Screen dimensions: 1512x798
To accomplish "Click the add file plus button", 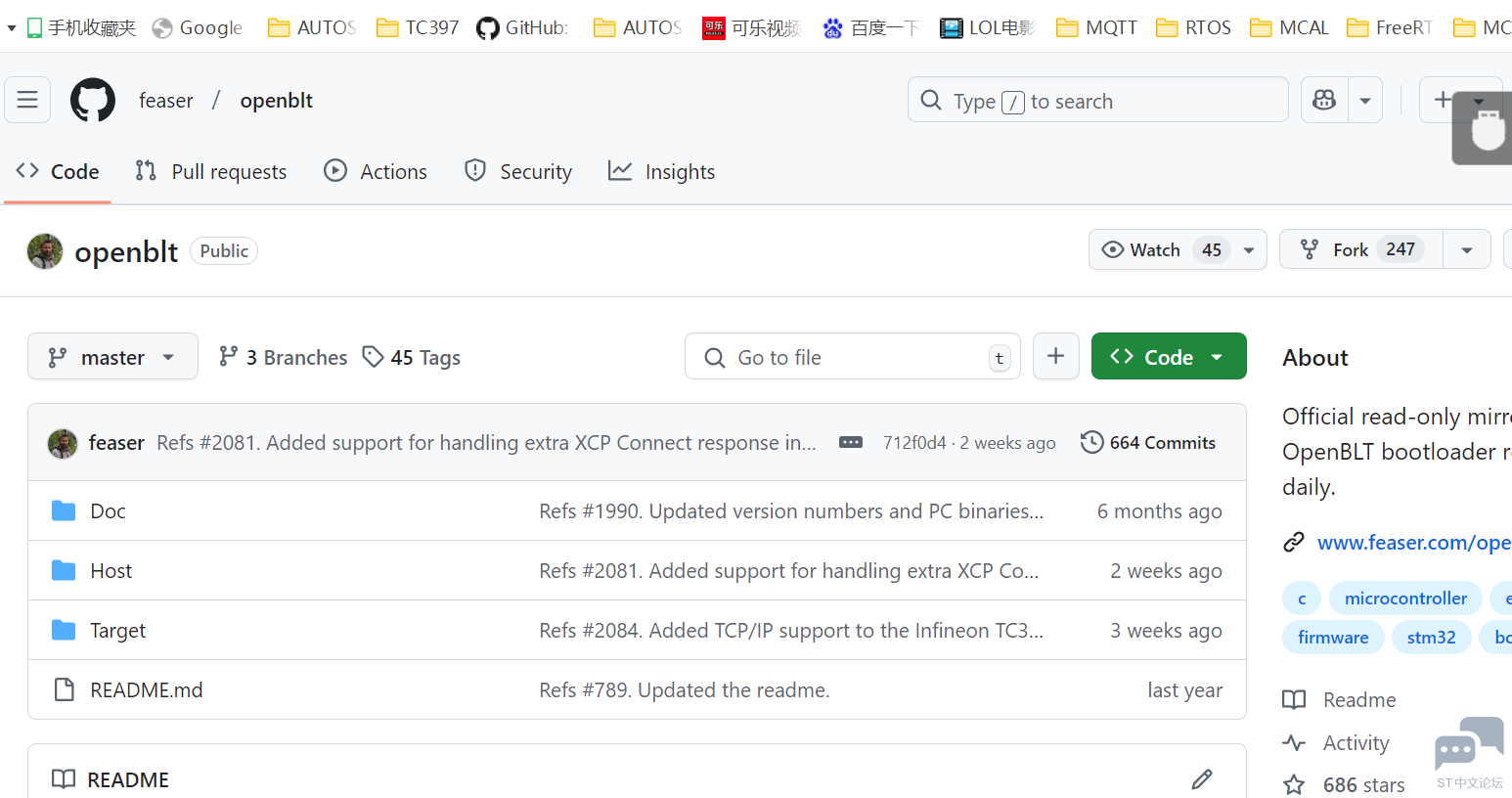I will tap(1056, 356).
